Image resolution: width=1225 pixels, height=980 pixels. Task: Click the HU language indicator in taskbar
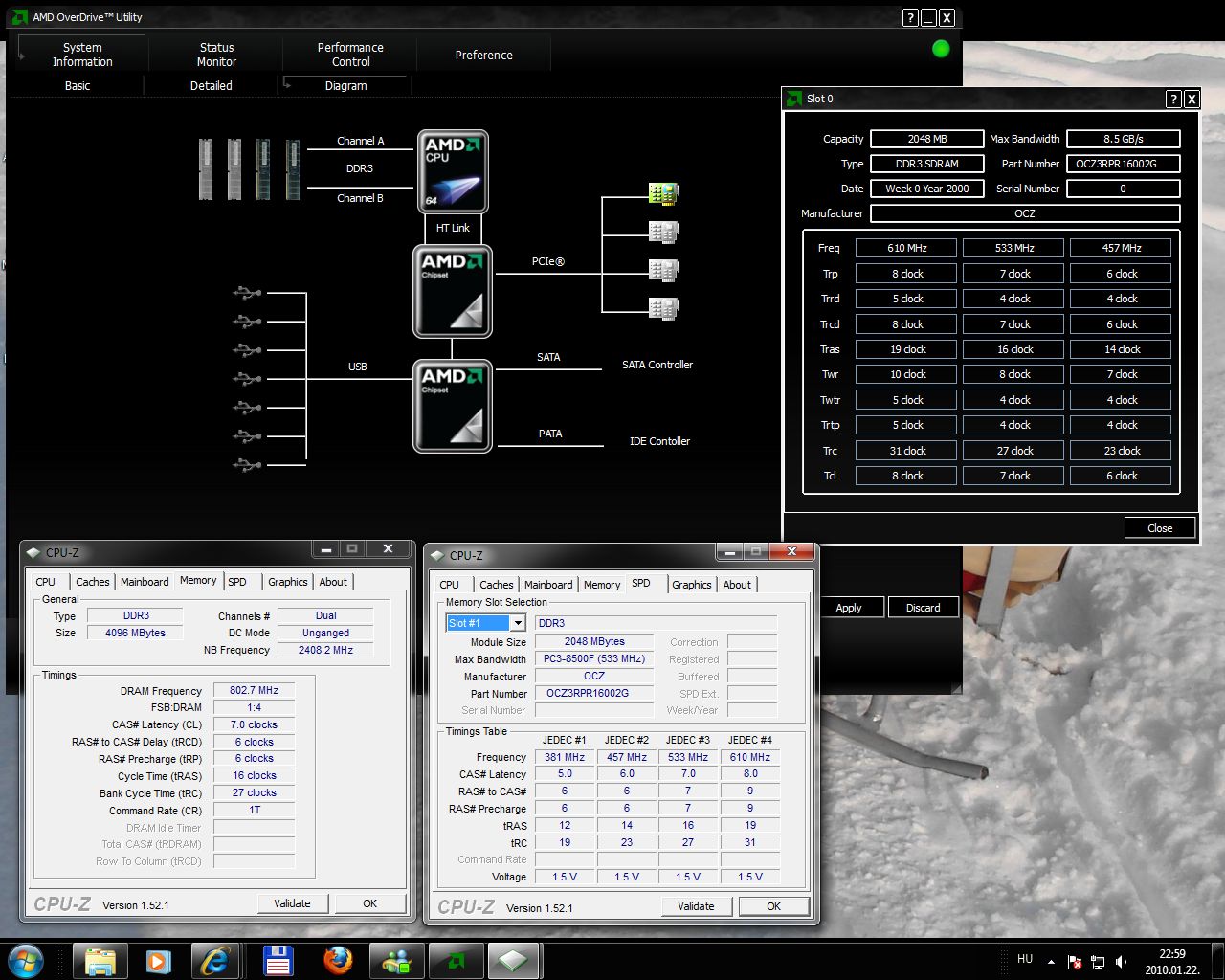(1025, 958)
